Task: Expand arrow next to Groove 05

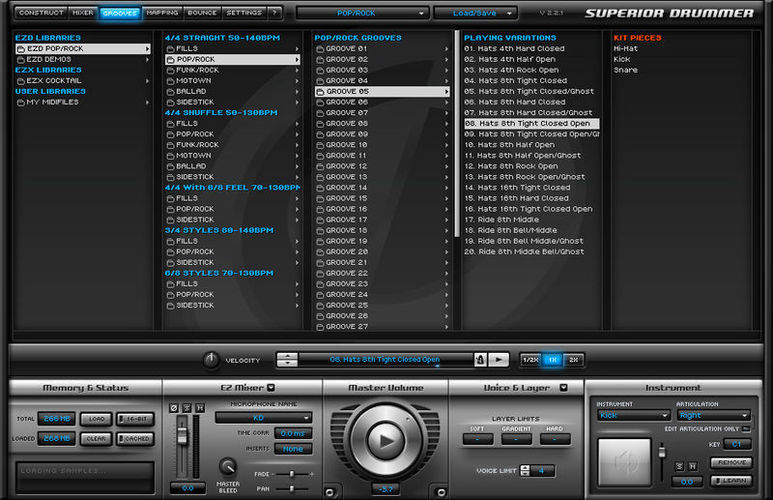Action: pyautogui.click(x=446, y=92)
